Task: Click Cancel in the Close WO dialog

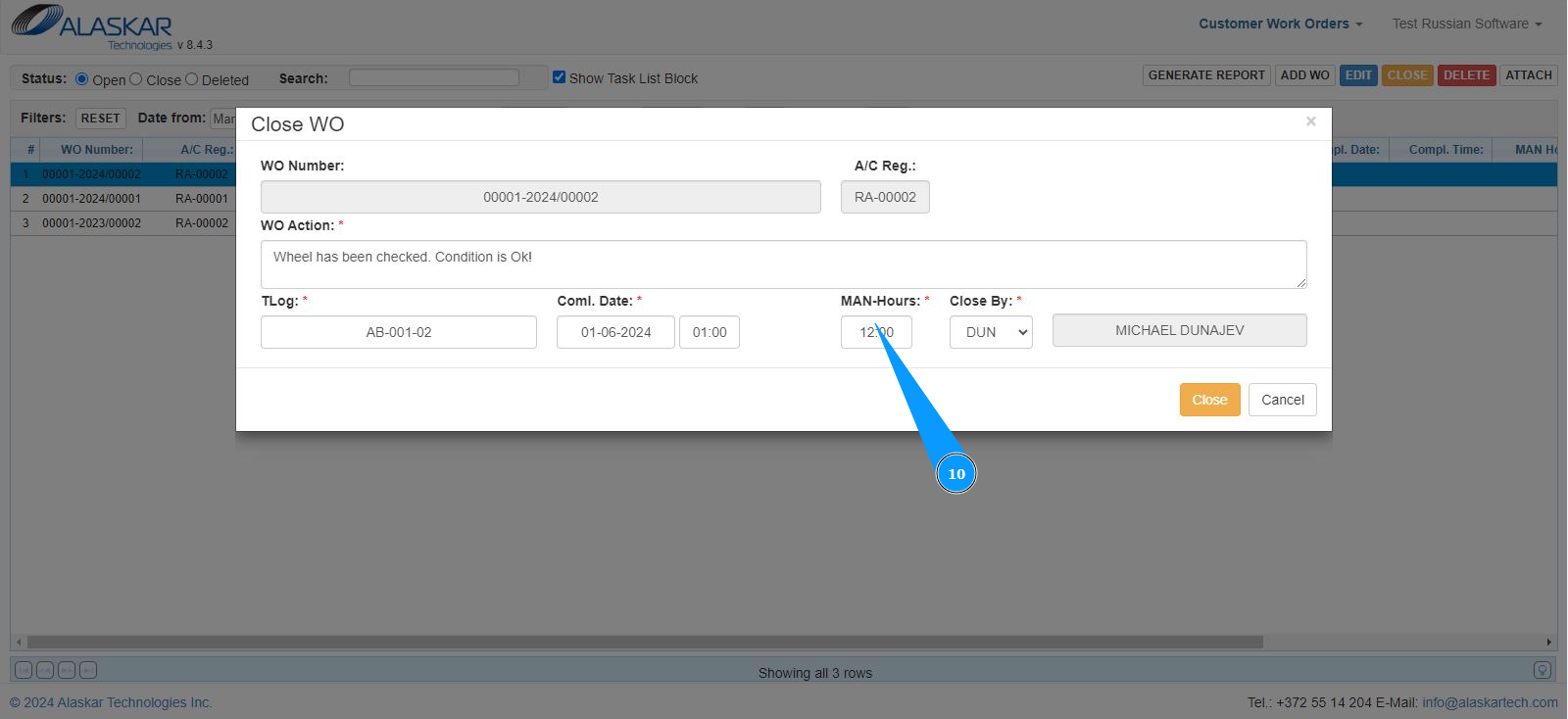Action: click(1282, 400)
